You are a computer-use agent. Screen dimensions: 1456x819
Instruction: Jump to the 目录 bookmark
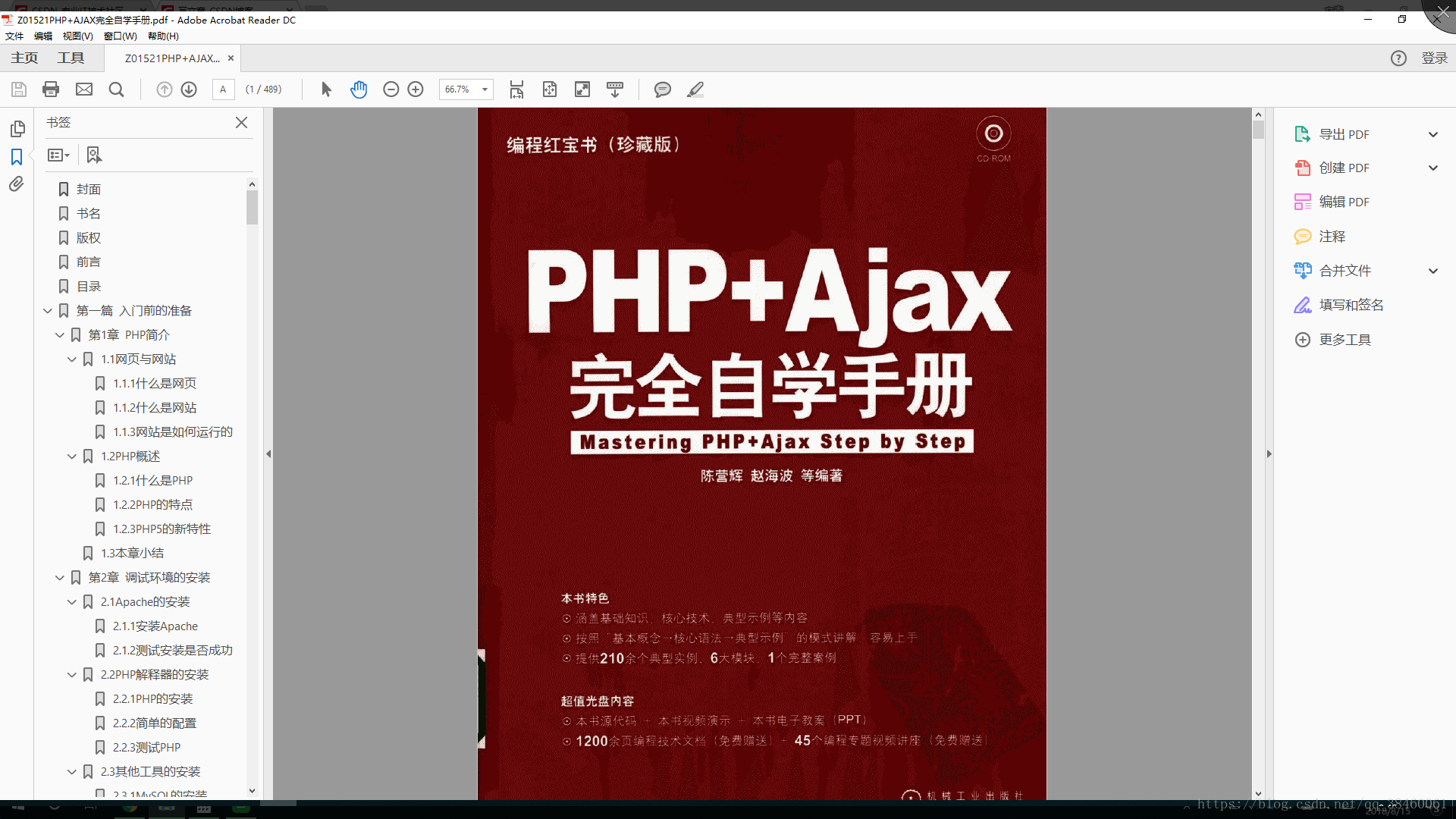[x=89, y=287]
